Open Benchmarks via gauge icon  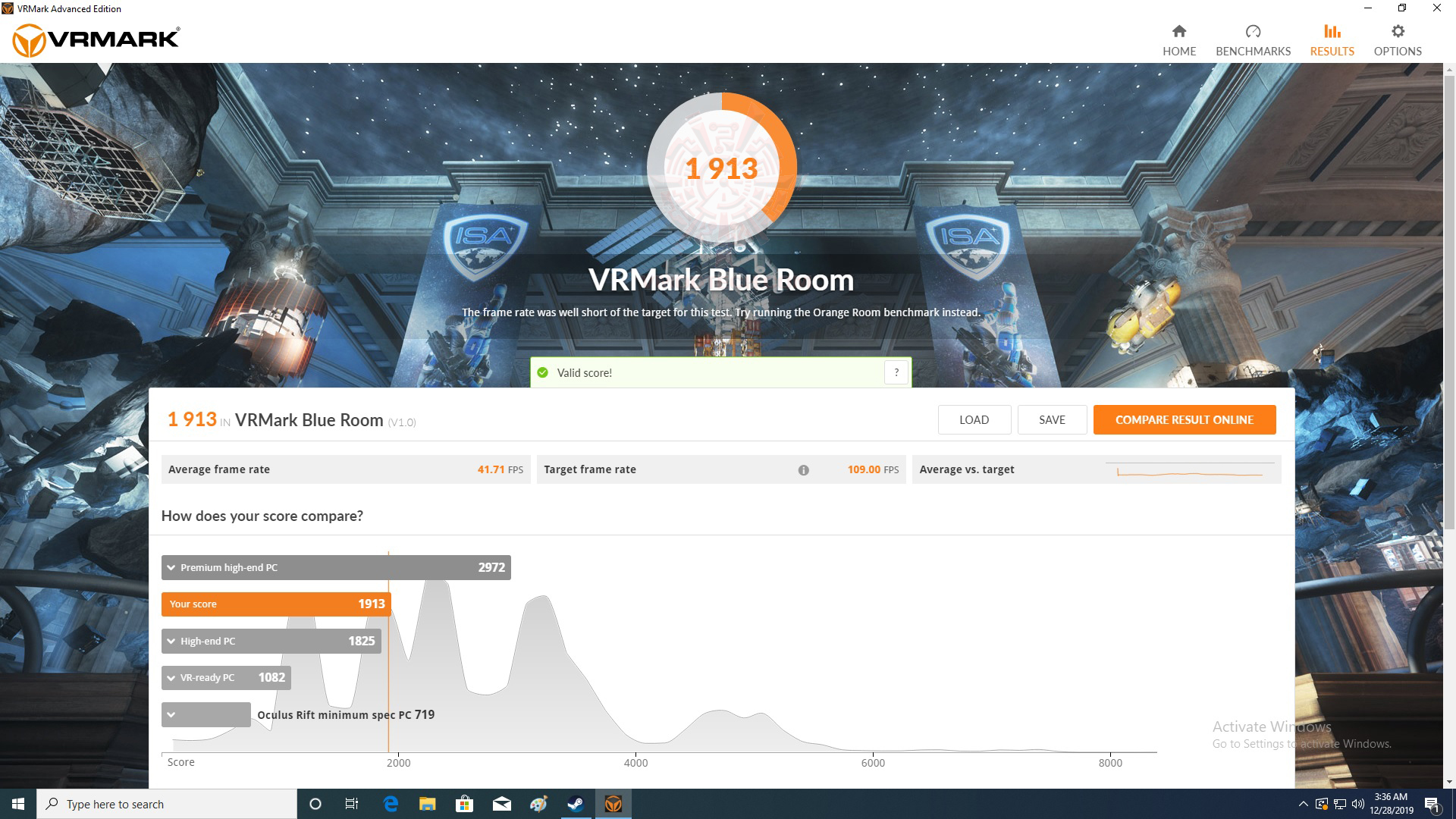[x=1253, y=31]
